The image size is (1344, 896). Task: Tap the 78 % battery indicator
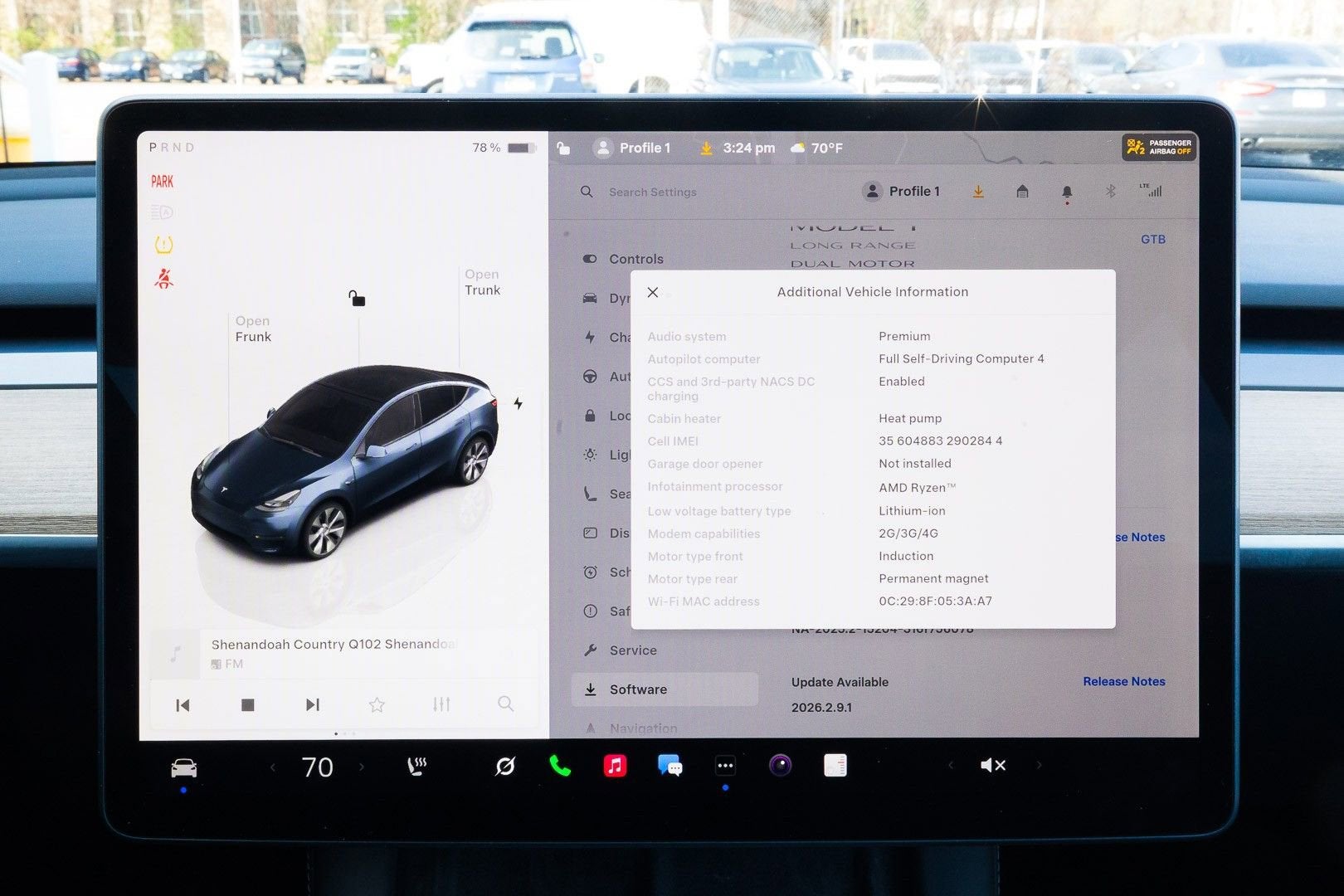click(503, 148)
